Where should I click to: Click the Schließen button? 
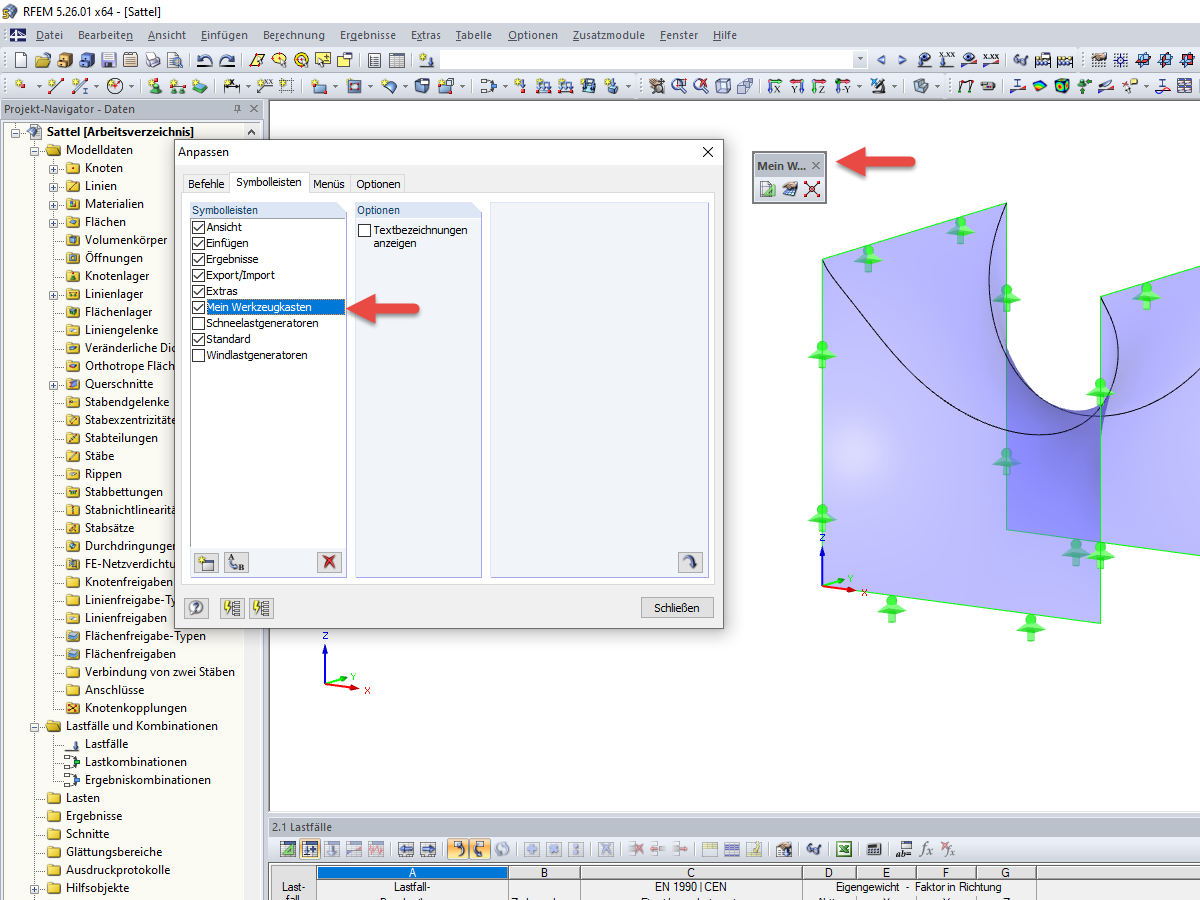pyautogui.click(x=677, y=607)
